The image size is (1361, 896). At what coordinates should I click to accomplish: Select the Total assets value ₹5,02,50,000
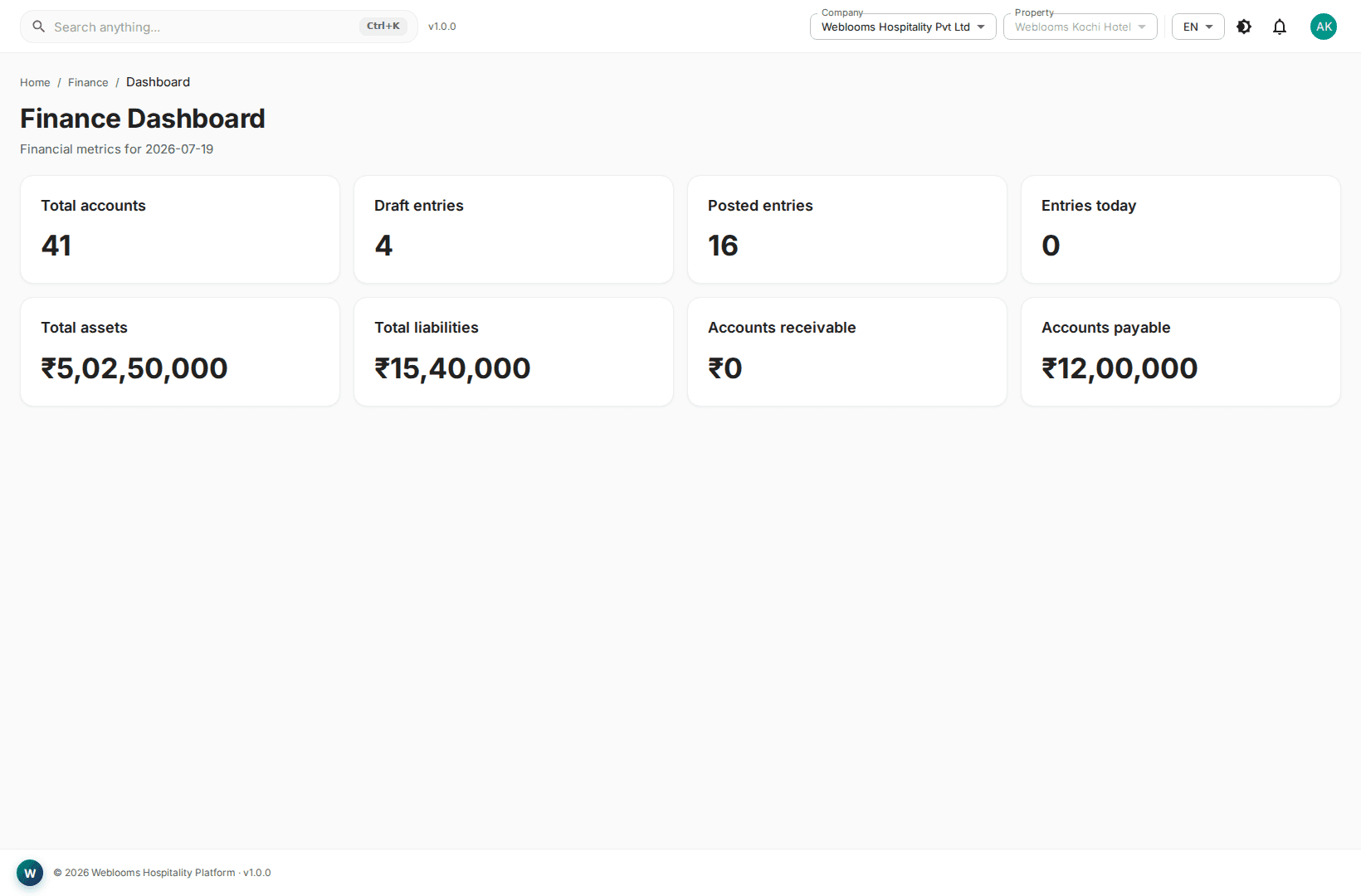(x=134, y=368)
